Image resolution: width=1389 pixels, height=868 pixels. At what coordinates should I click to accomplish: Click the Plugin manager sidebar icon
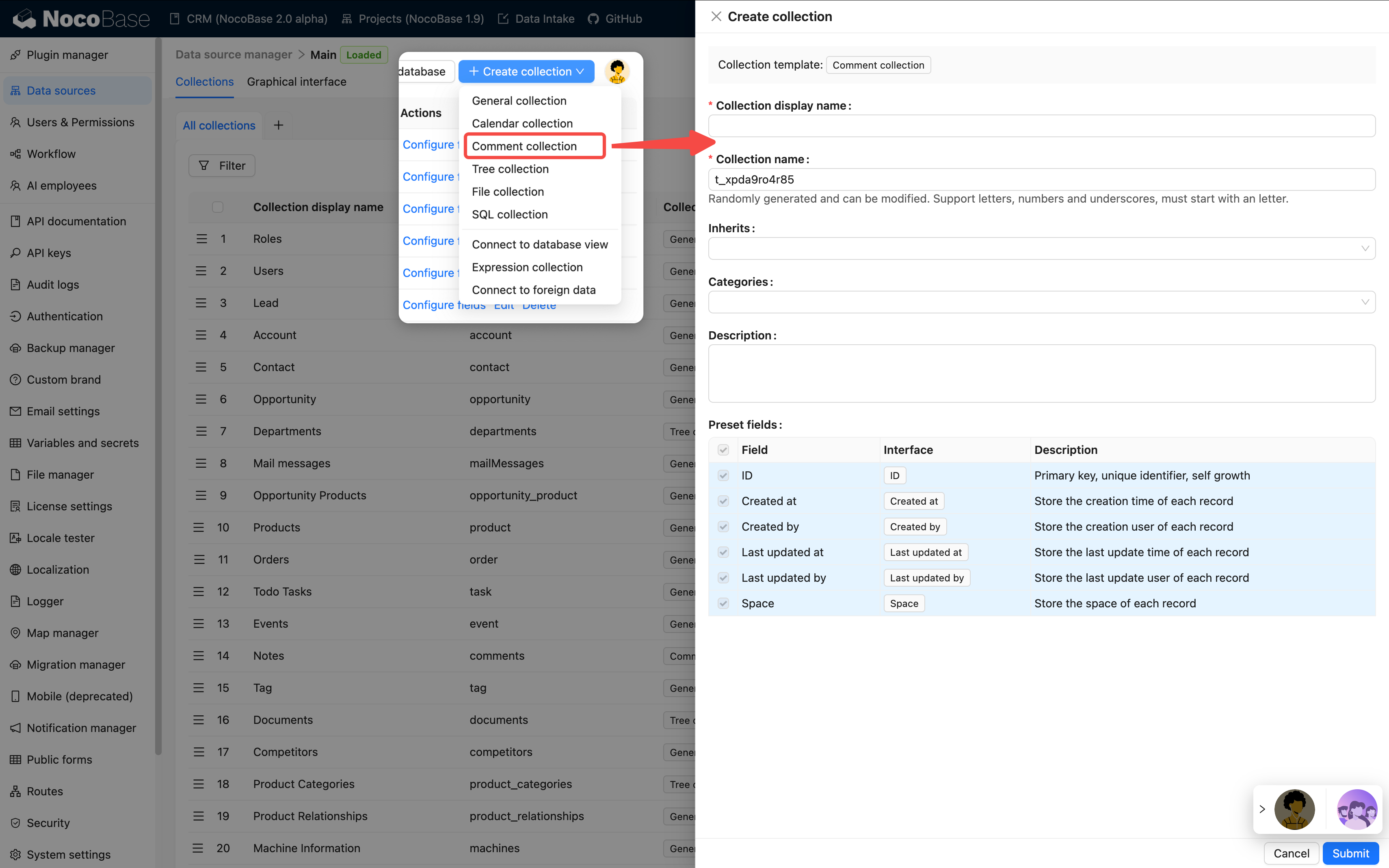tap(15, 55)
